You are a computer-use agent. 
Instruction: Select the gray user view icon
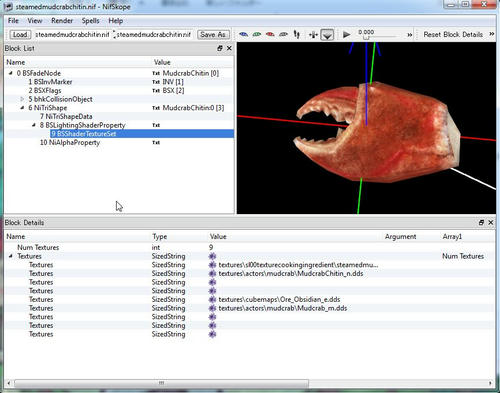283,34
